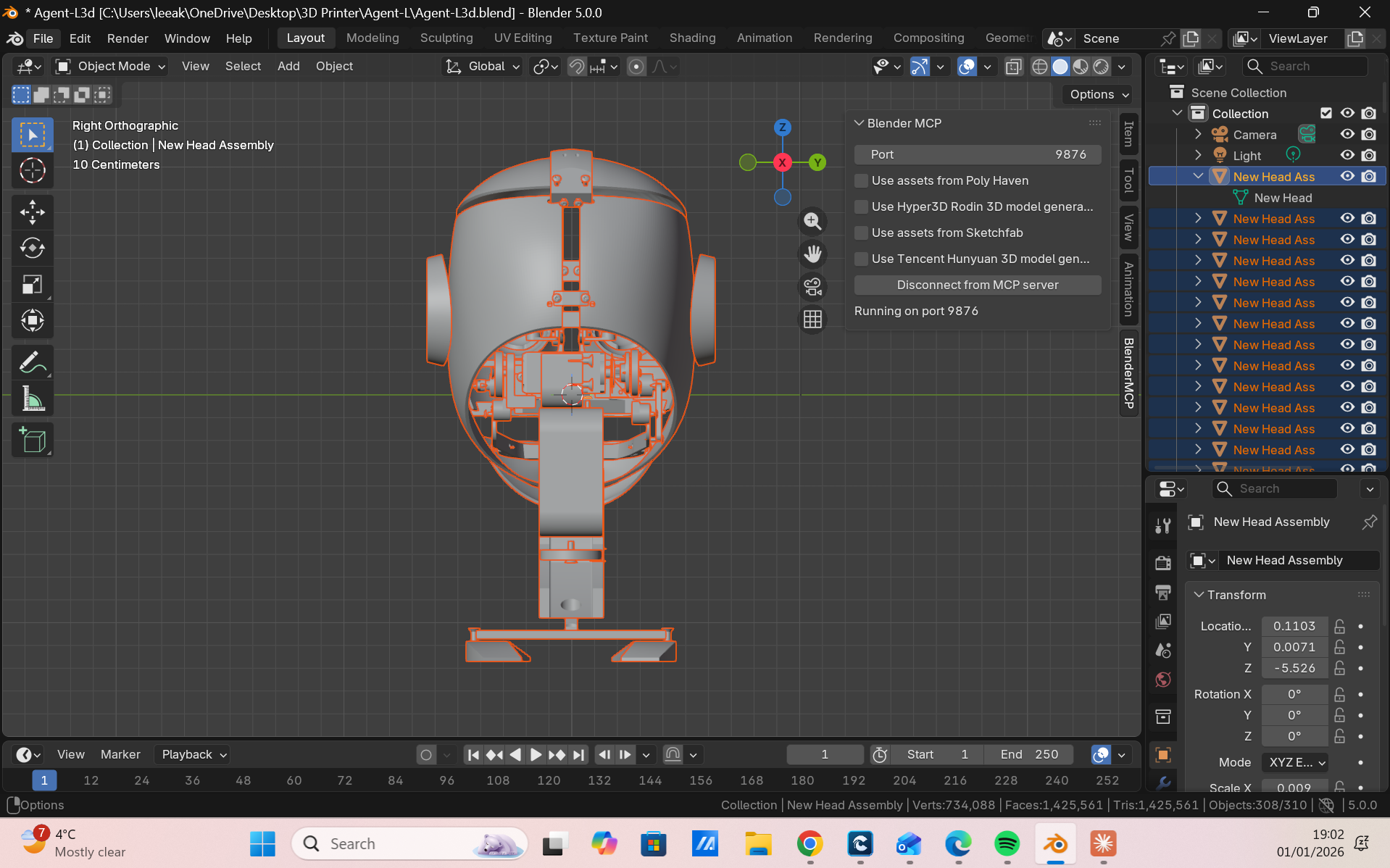Check Use assets from Sketchfab
The image size is (1390, 868).
click(x=861, y=233)
